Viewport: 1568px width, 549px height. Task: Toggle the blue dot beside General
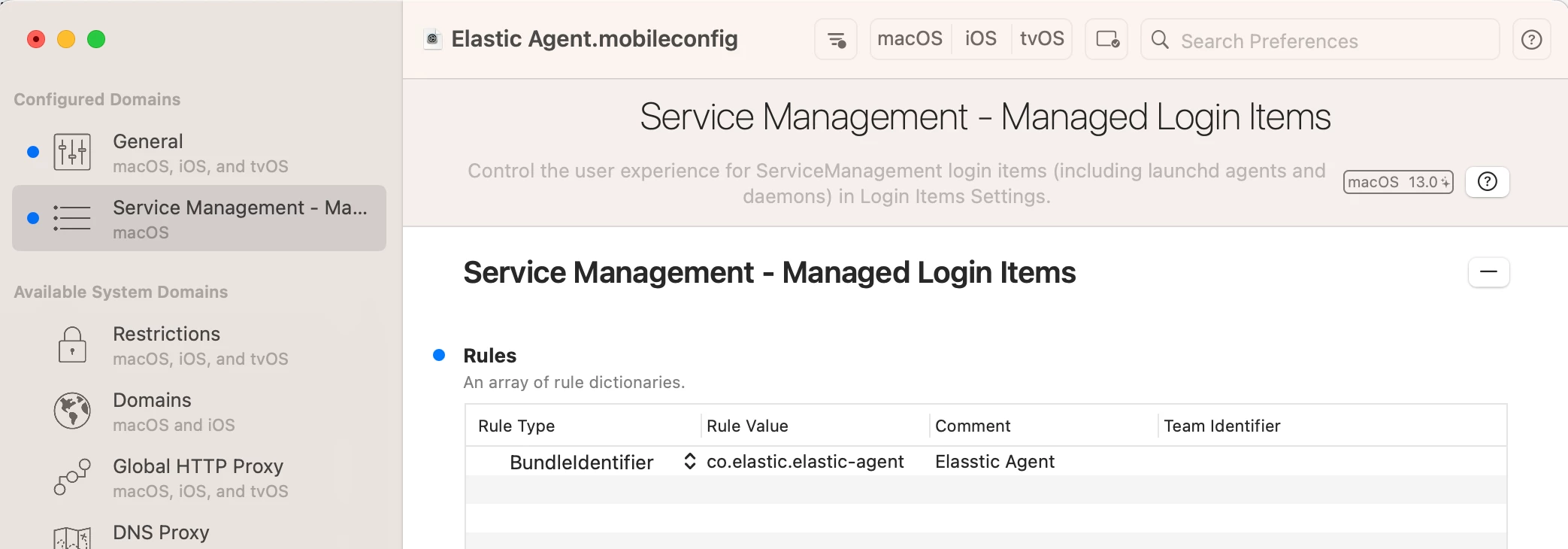tap(33, 152)
